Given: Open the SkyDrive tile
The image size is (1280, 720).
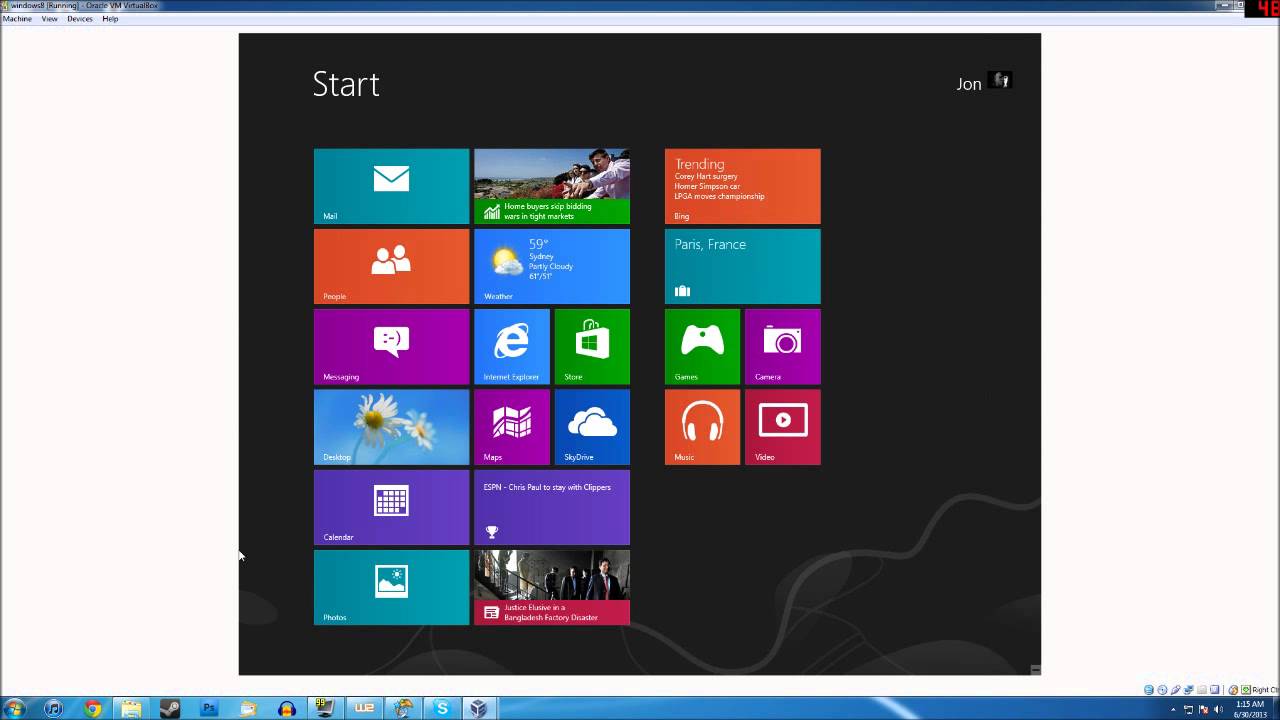Looking at the screenshot, I should pos(592,427).
